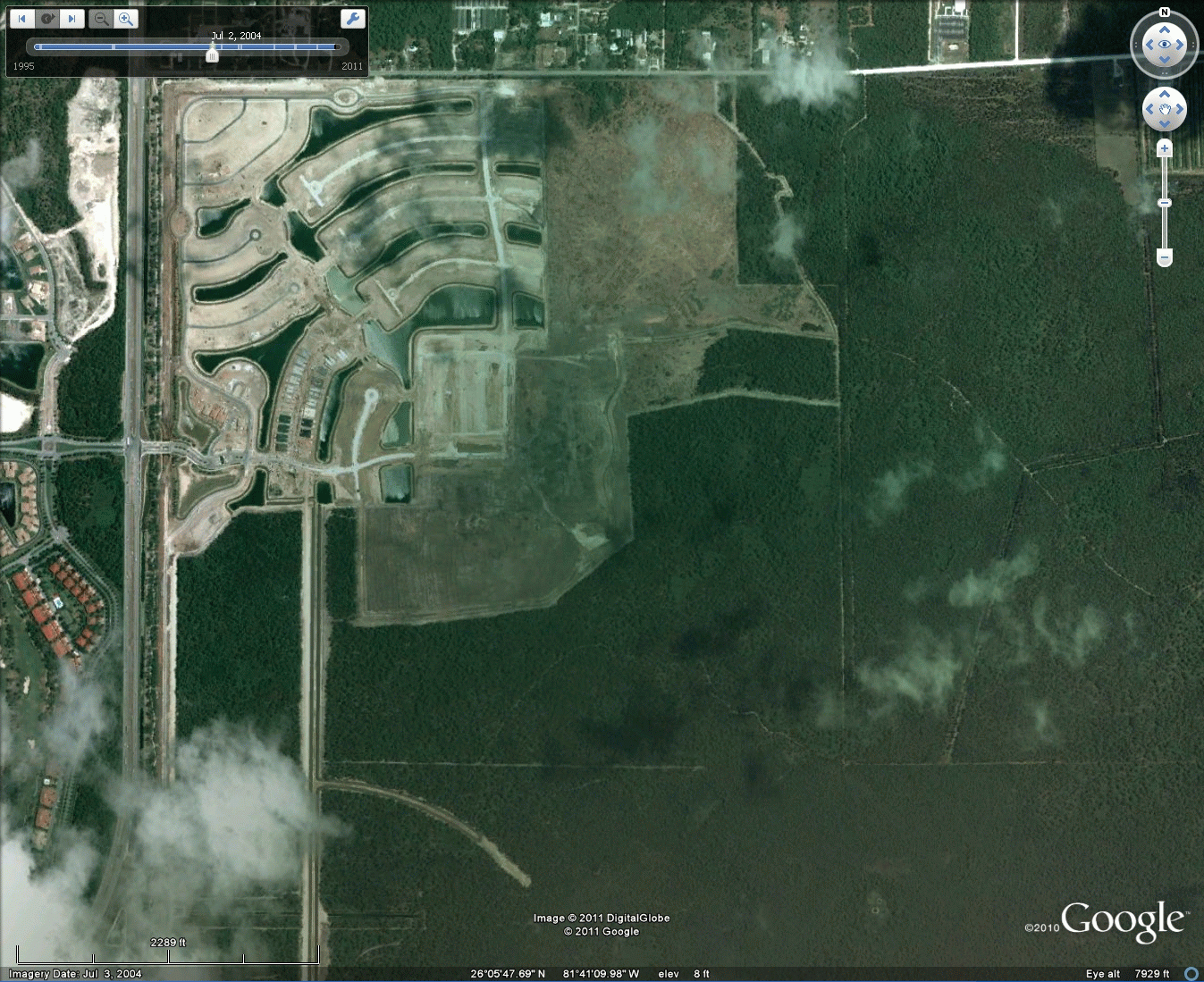Zoom out the timeline date range
Viewport: 1204px width, 982px height.
click(101, 19)
